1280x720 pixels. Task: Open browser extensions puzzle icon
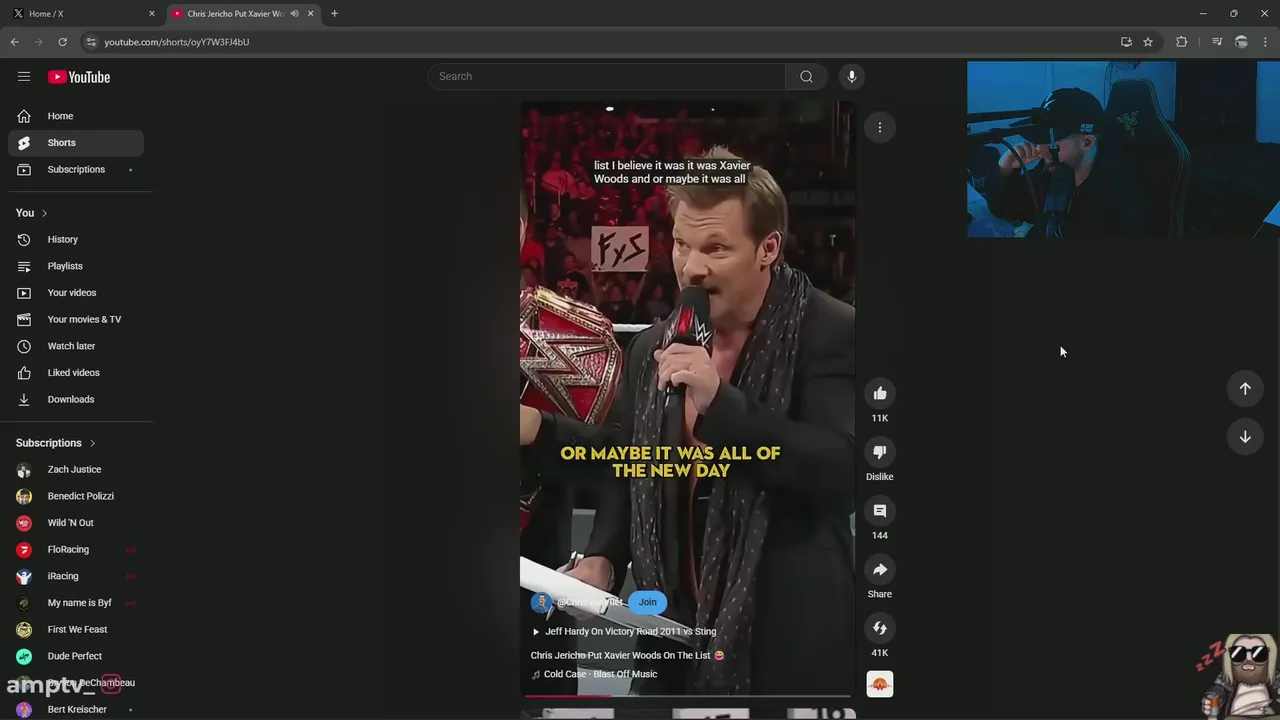coord(1181,42)
